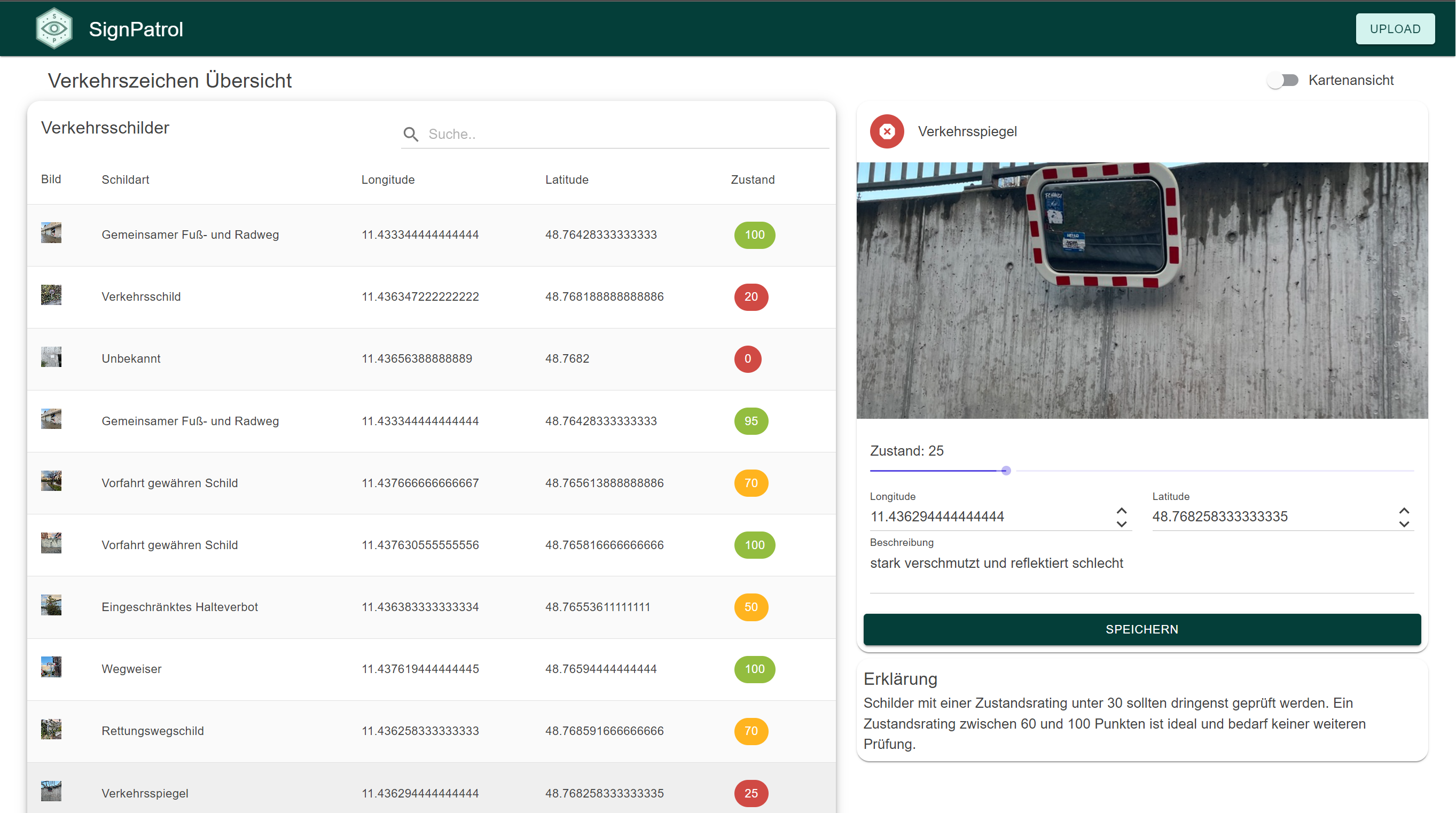Click the SPEICHERN button
This screenshot has height=813, width=1456.
[x=1141, y=629]
